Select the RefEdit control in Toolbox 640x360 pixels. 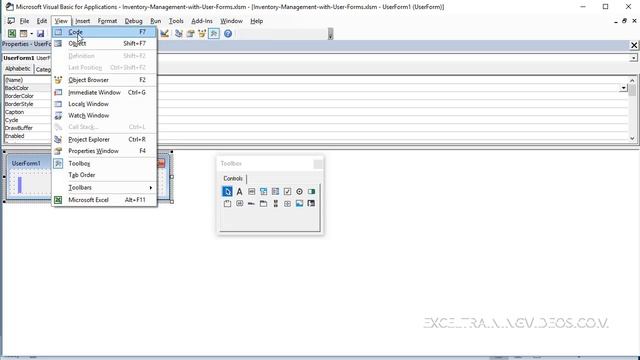[311, 203]
